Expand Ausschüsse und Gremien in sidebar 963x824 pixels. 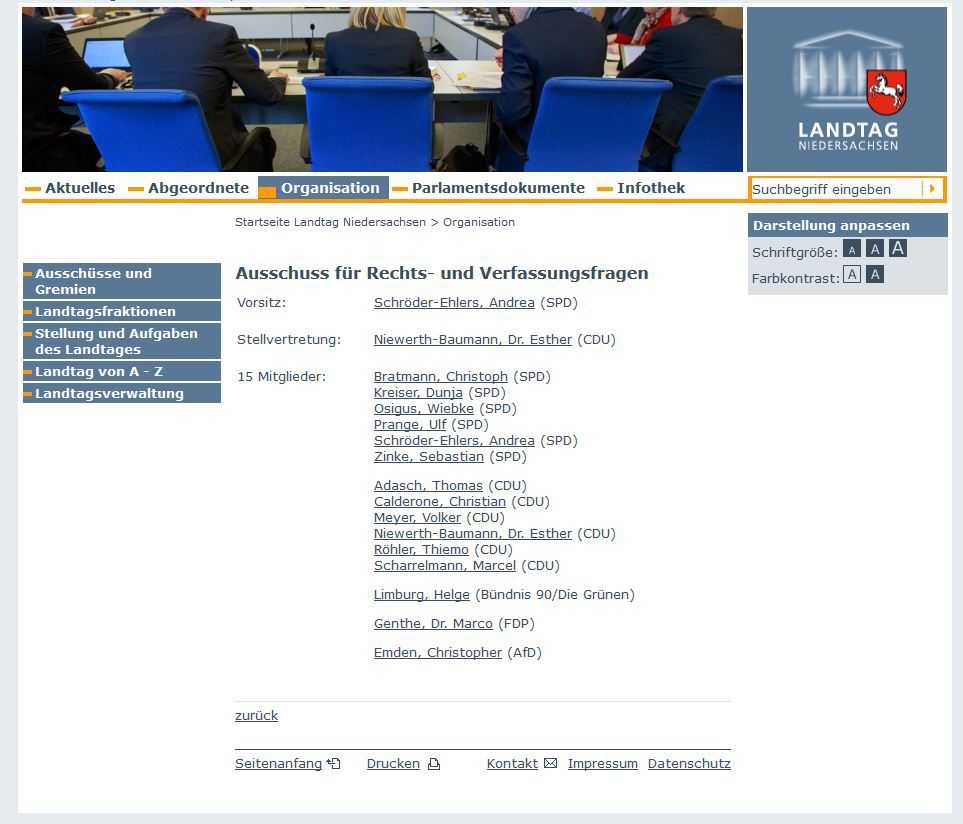tap(122, 281)
